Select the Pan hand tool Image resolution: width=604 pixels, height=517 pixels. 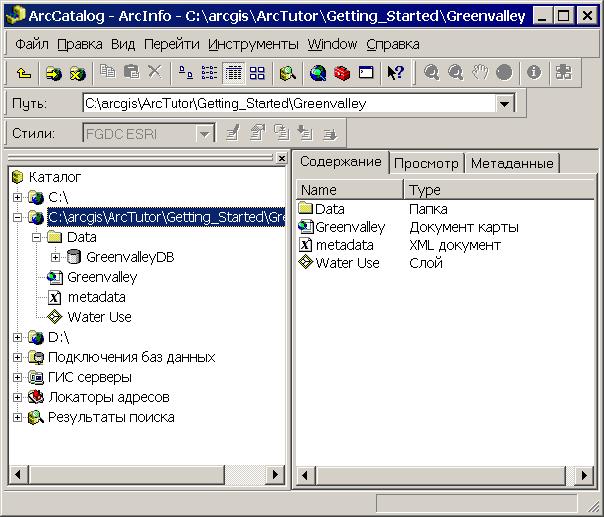(480, 72)
